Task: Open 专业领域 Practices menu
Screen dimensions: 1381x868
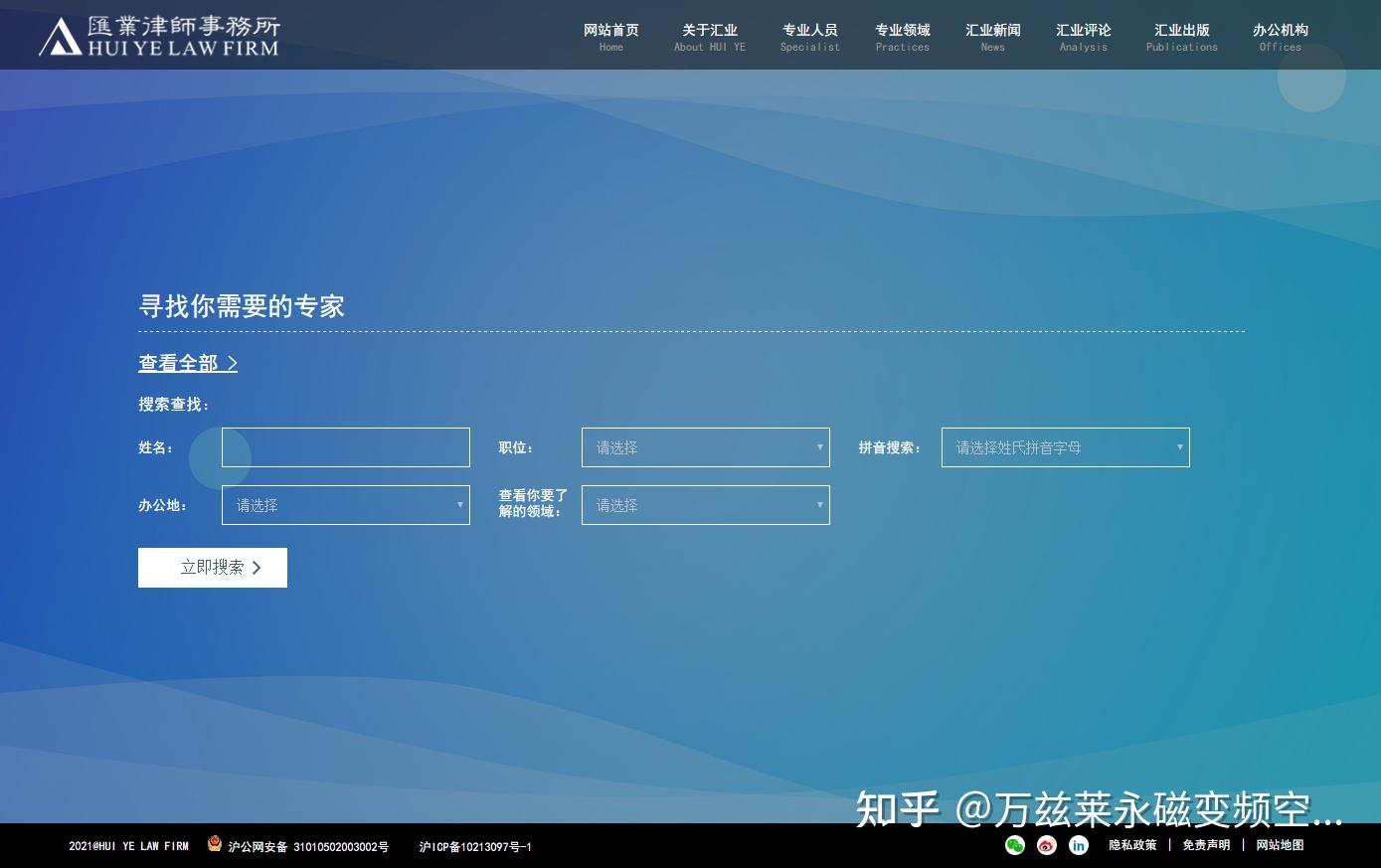Action: click(x=903, y=37)
